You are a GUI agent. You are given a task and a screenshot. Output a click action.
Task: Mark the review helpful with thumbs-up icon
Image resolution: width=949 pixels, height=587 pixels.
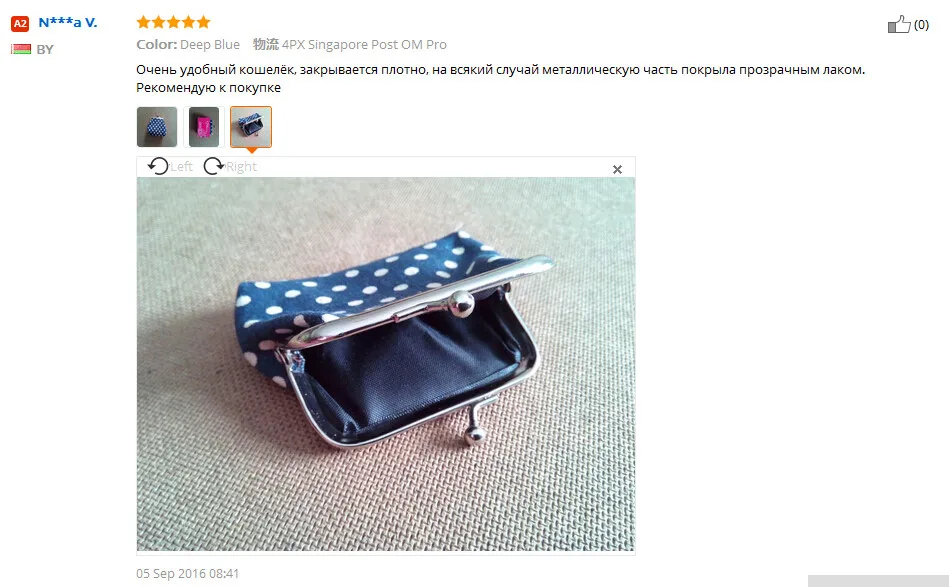[x=899, y=24]
